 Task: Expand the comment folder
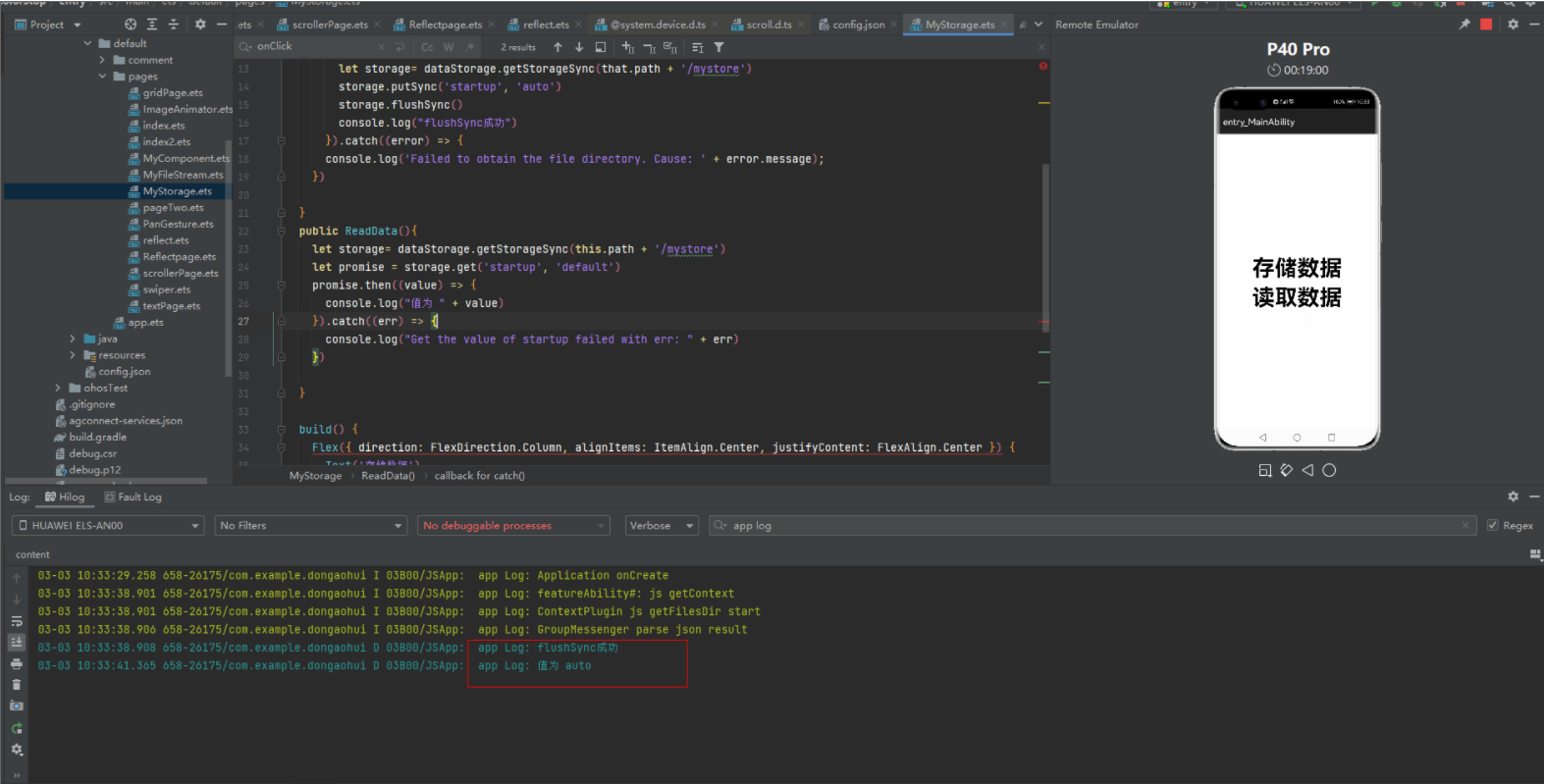(102, 60)
